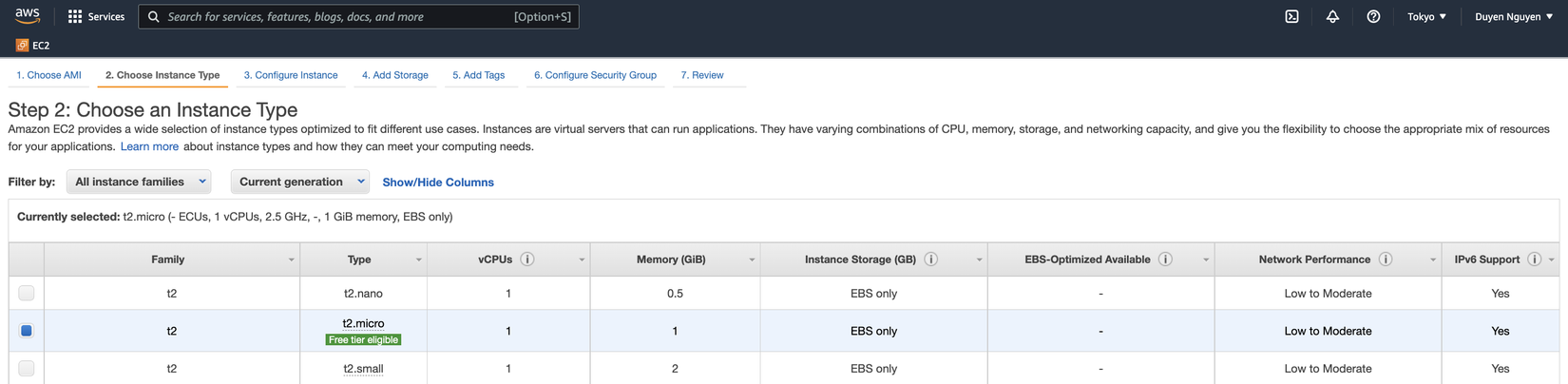Open the Tokyo region selector
Screen dimensions: 1568x384
(x=1426, y=16)
